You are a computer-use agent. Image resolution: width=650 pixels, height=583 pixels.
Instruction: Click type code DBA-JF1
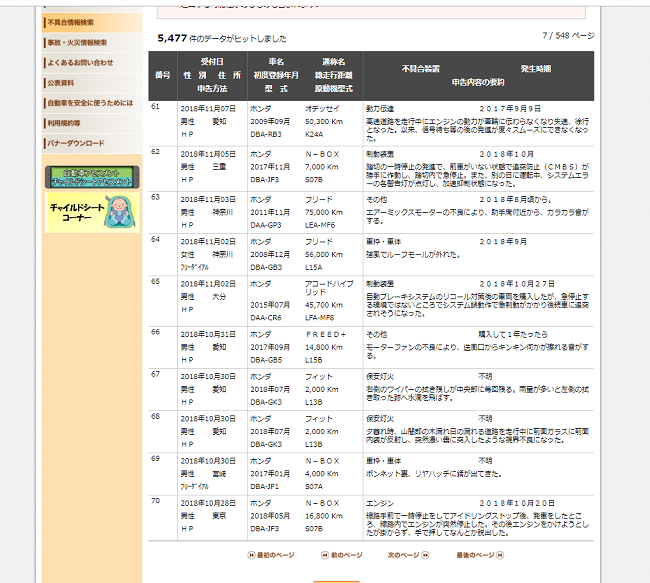point(266,487)
